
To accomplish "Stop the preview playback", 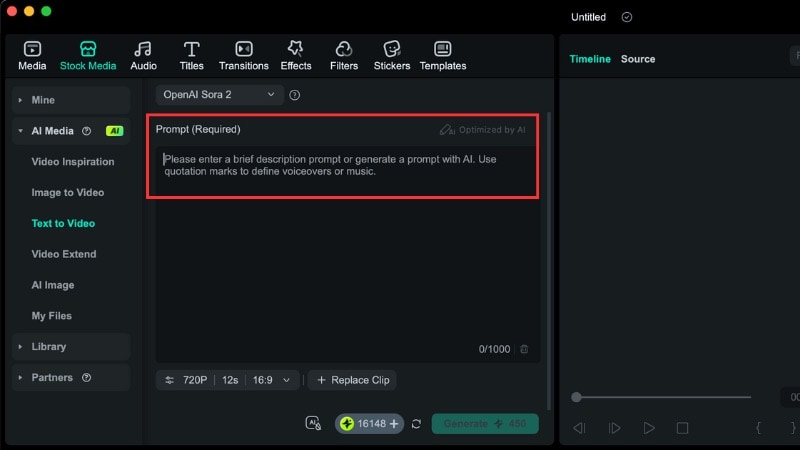I will coord(682,428).
